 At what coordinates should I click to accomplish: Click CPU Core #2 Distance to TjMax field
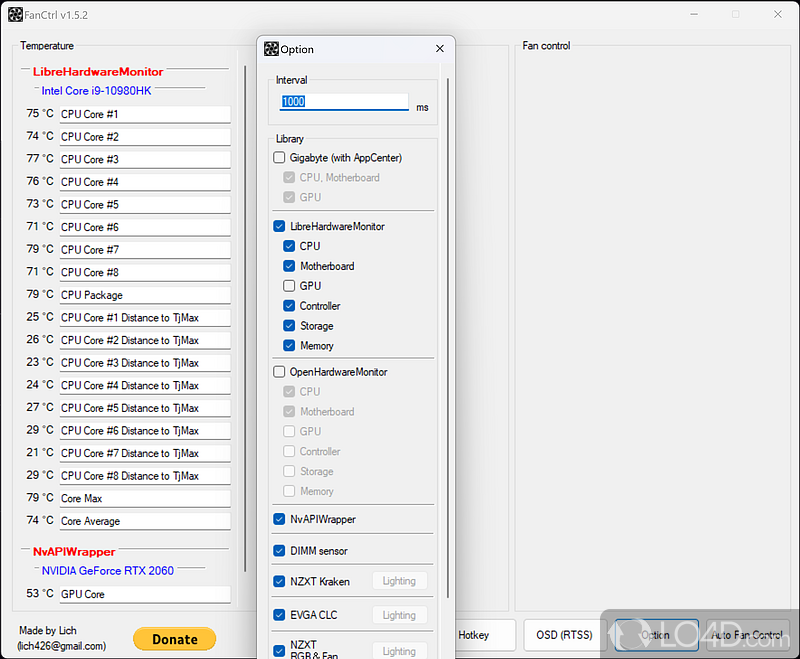tap(145, 340)
